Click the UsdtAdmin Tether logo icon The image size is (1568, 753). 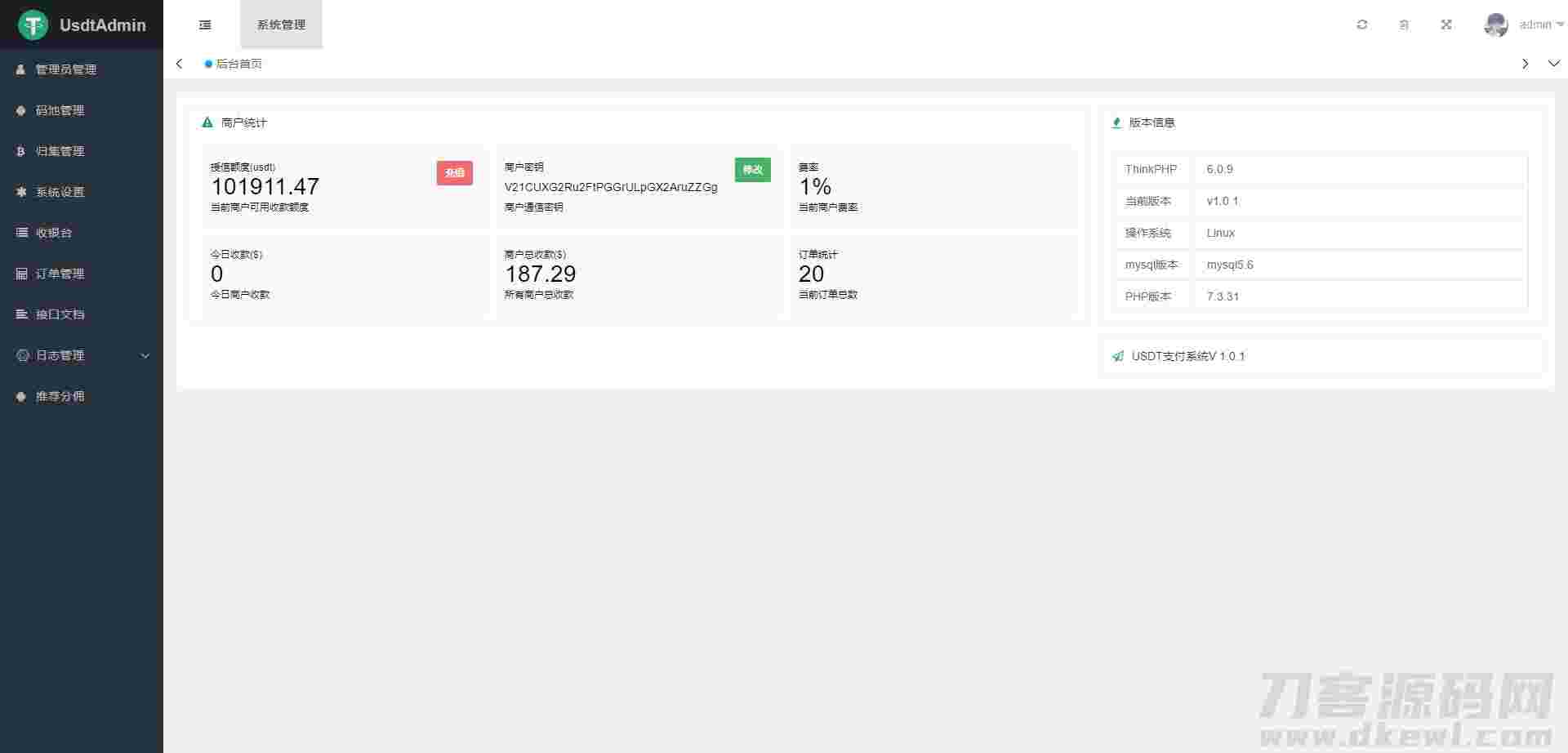33,25
